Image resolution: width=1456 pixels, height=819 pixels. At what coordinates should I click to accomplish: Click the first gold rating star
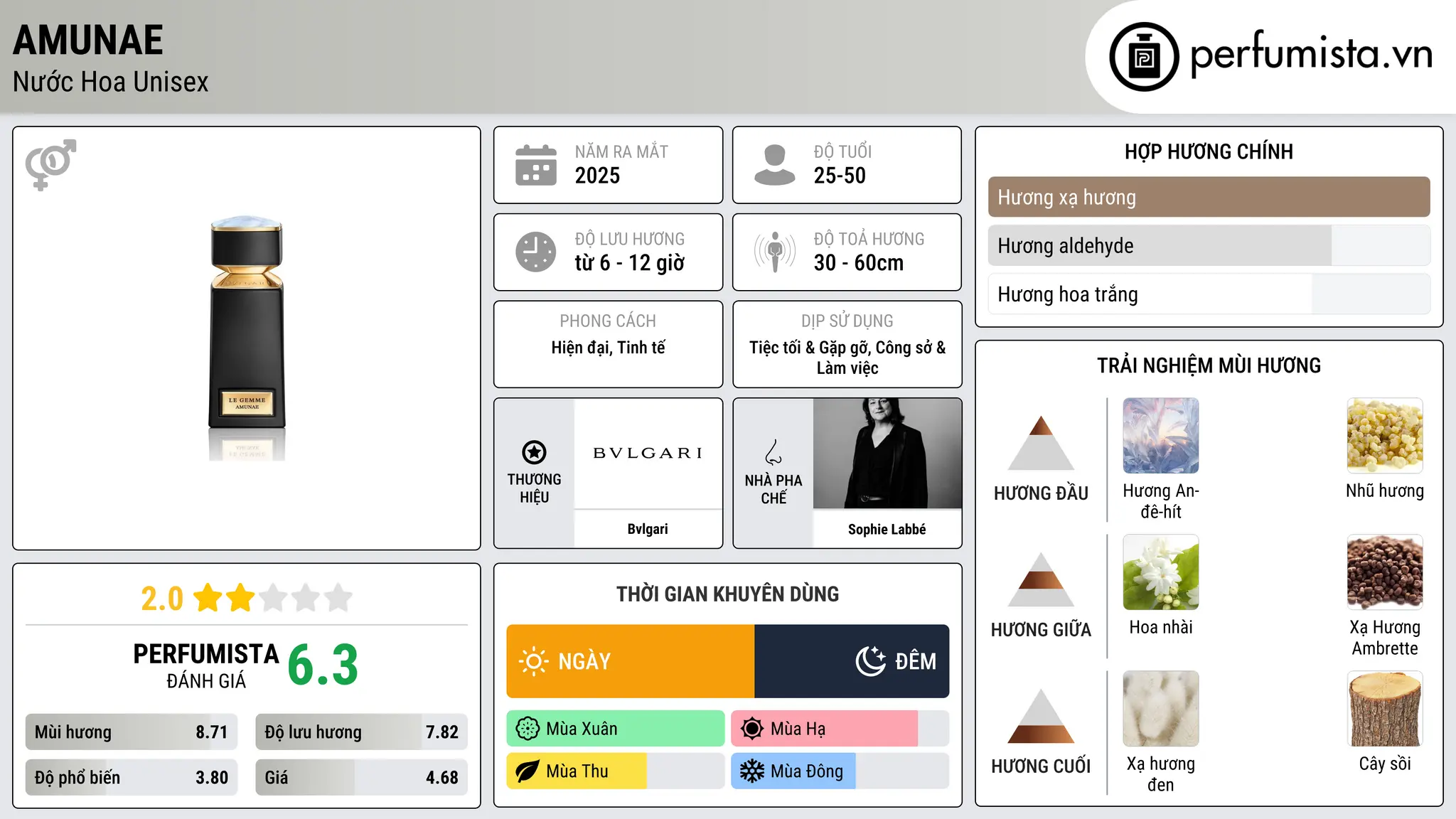coord(208,598)
